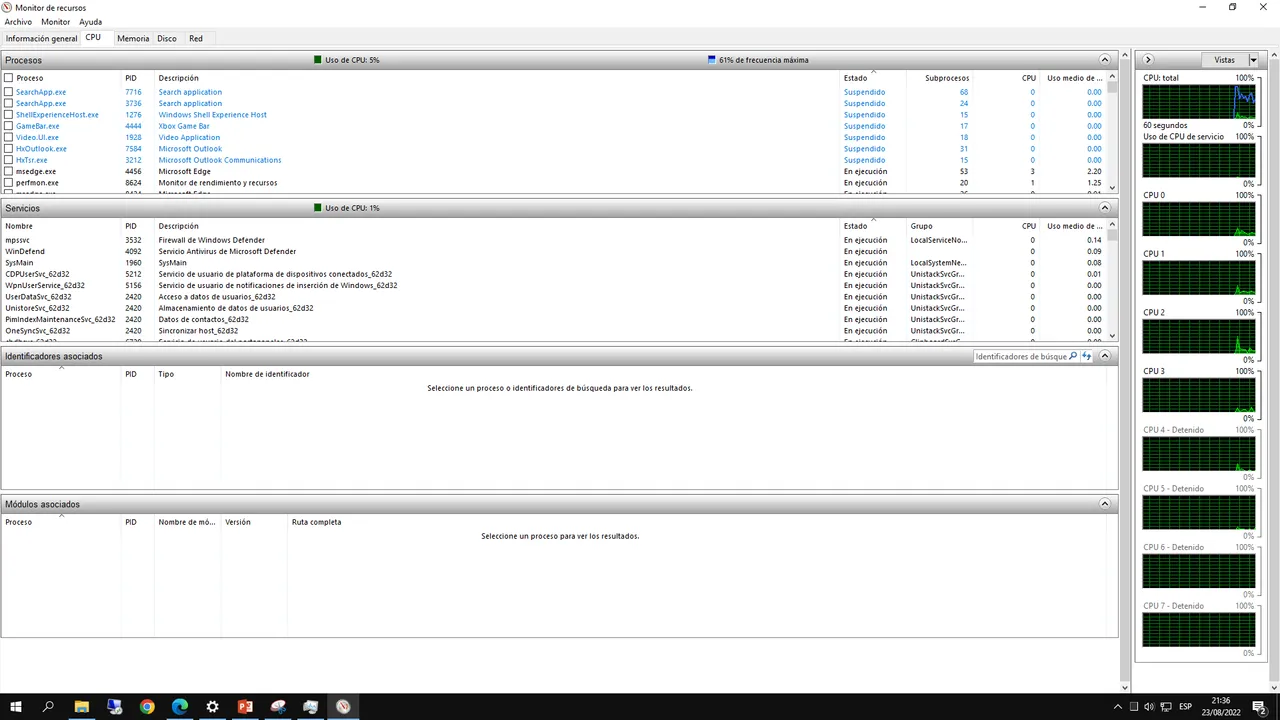Screen dimensions: 1280x720
Task: Open File Explorer from the taskbar
Action: coord(82,706)
